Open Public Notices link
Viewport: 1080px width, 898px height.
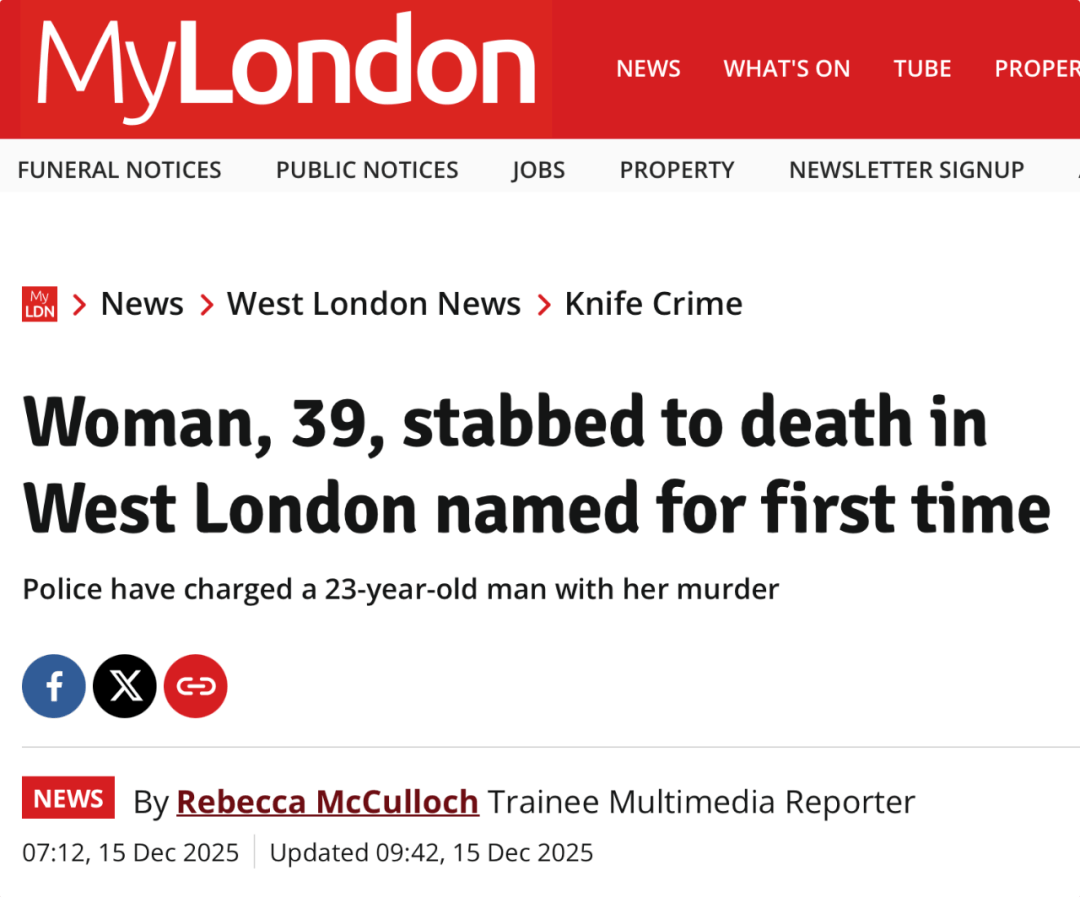(x=367, y=170)
